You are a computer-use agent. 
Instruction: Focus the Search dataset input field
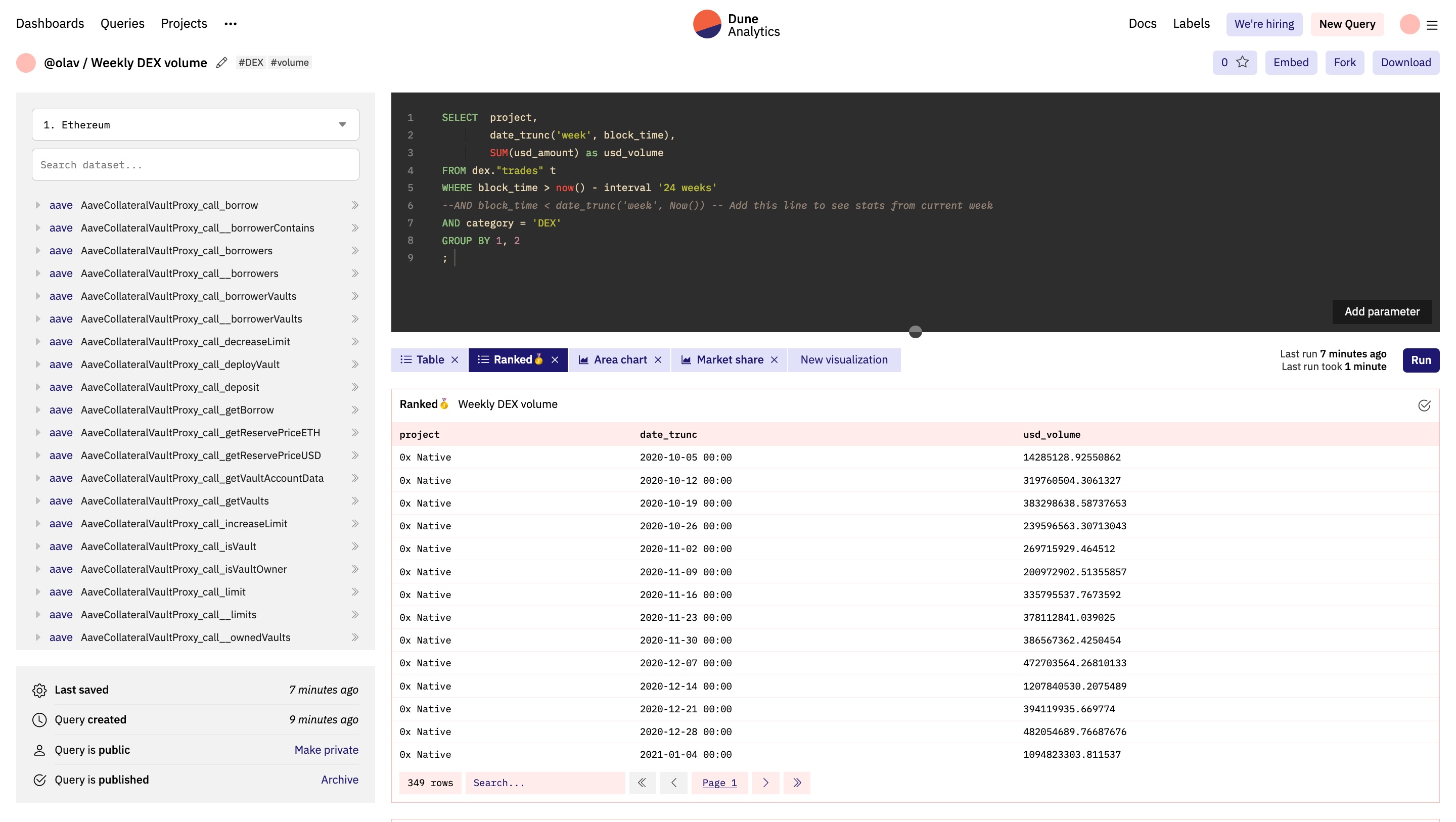click(196, 164)
